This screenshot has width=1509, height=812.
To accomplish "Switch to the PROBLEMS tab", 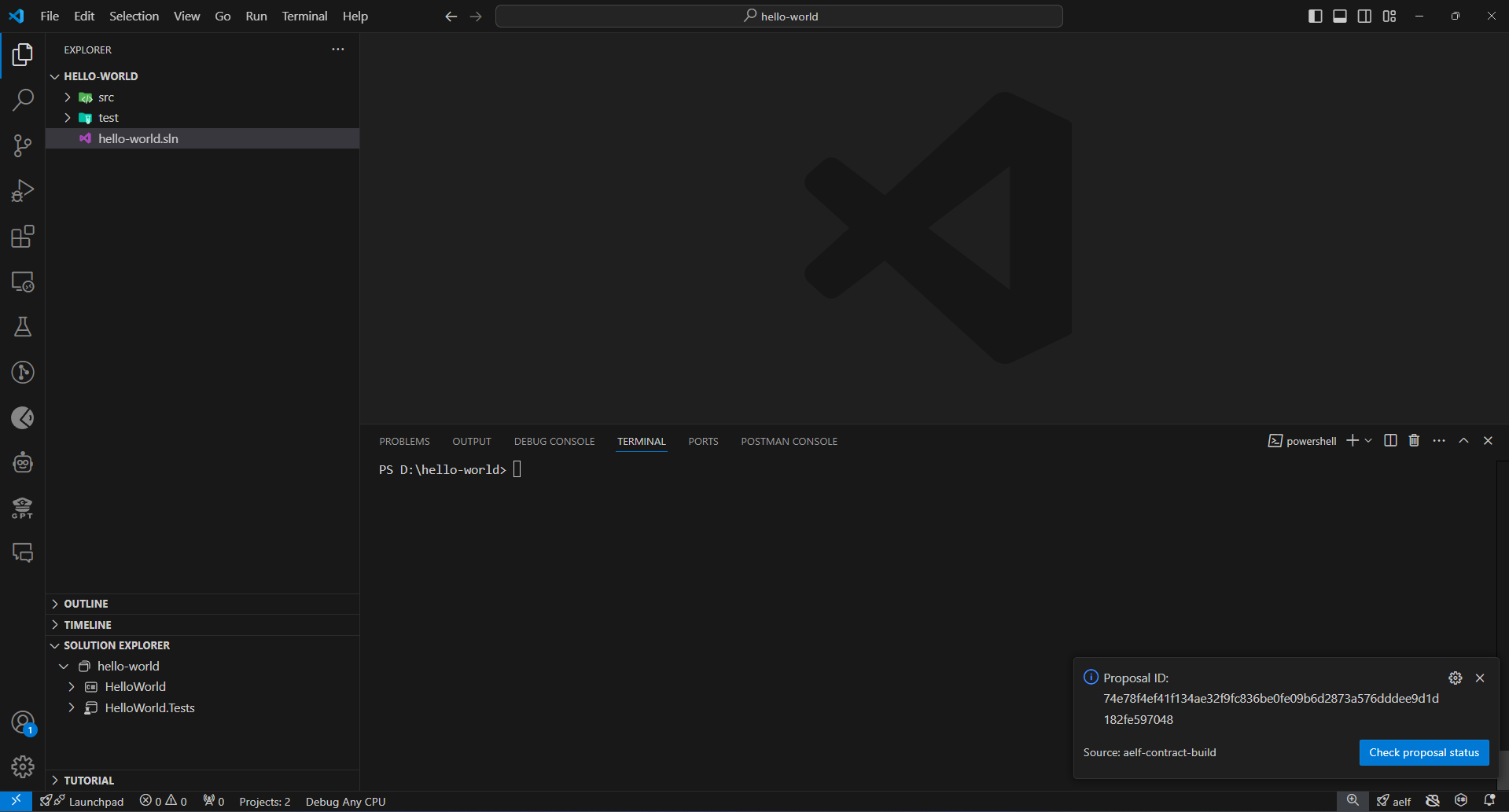I will [x=404, y=442].
